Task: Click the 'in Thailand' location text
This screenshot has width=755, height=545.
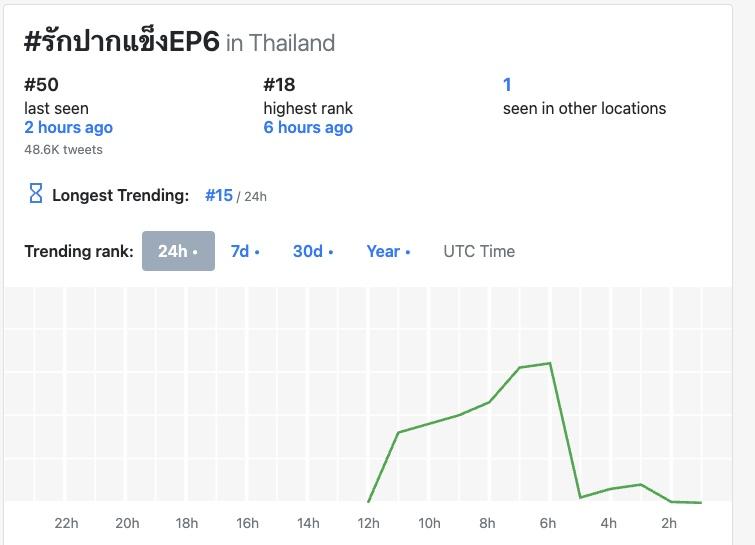Action: 280,43
